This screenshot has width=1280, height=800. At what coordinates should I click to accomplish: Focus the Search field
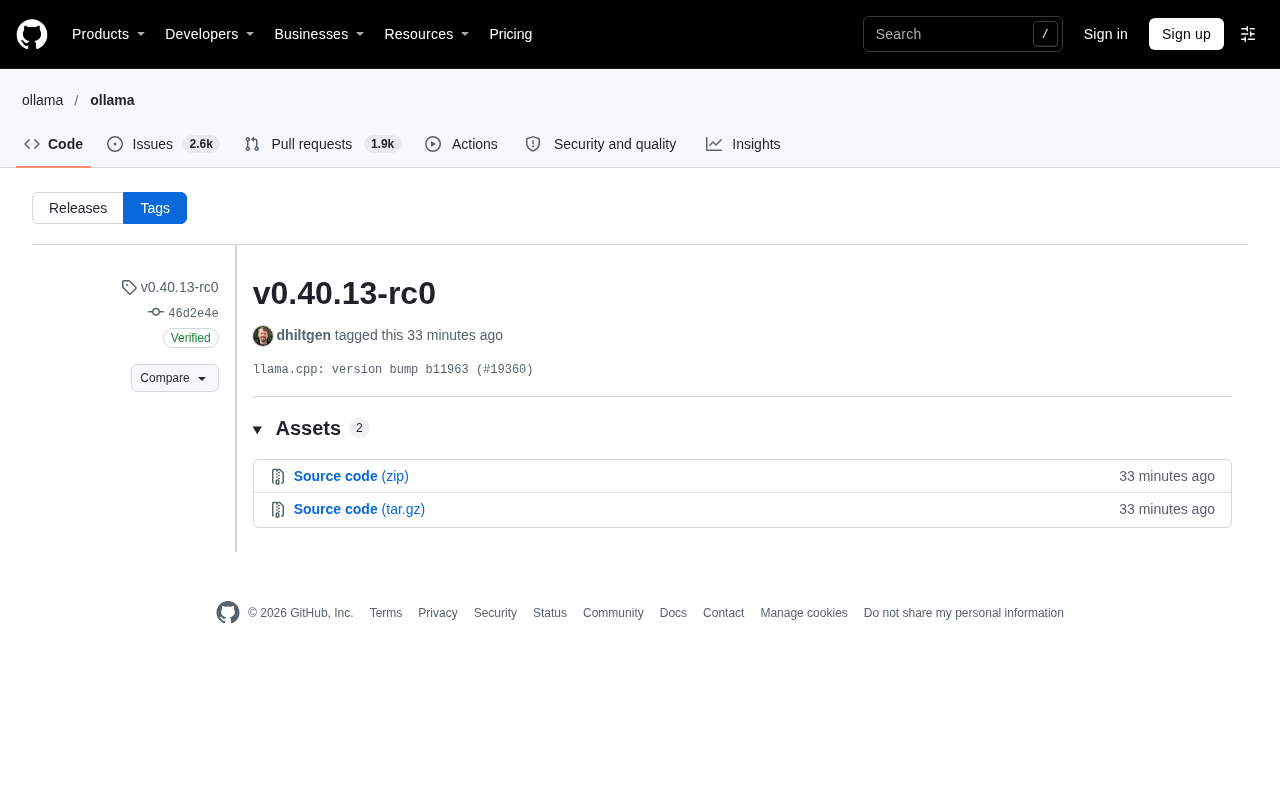pos(963,34)
